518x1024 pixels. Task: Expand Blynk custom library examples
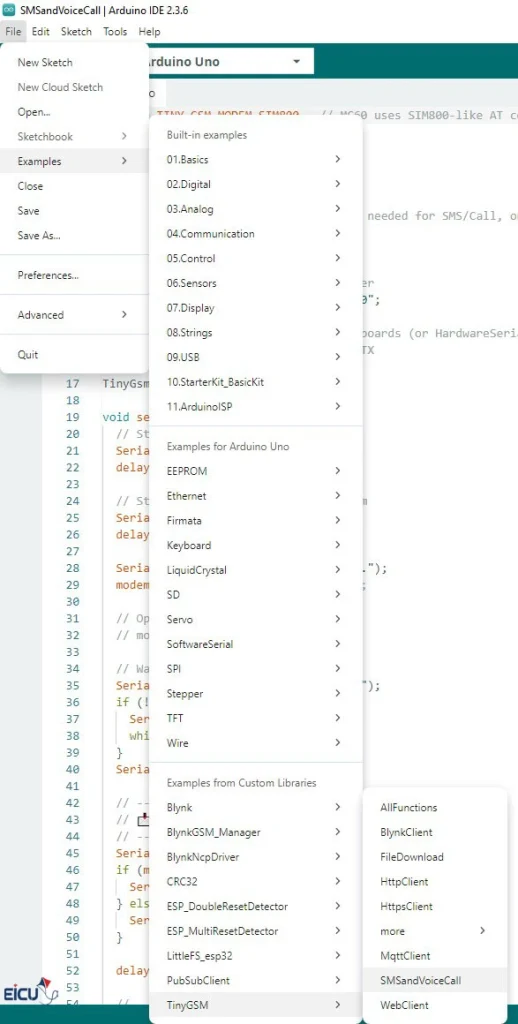tap(255, 807)
